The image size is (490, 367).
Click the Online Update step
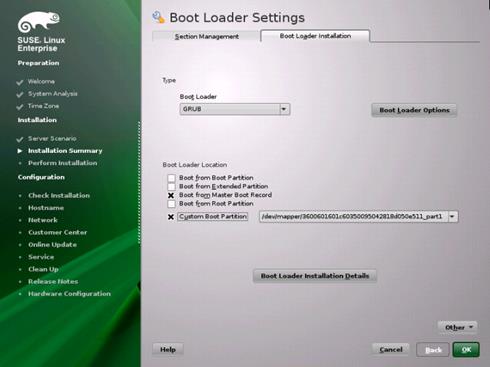tap(53, 245)
